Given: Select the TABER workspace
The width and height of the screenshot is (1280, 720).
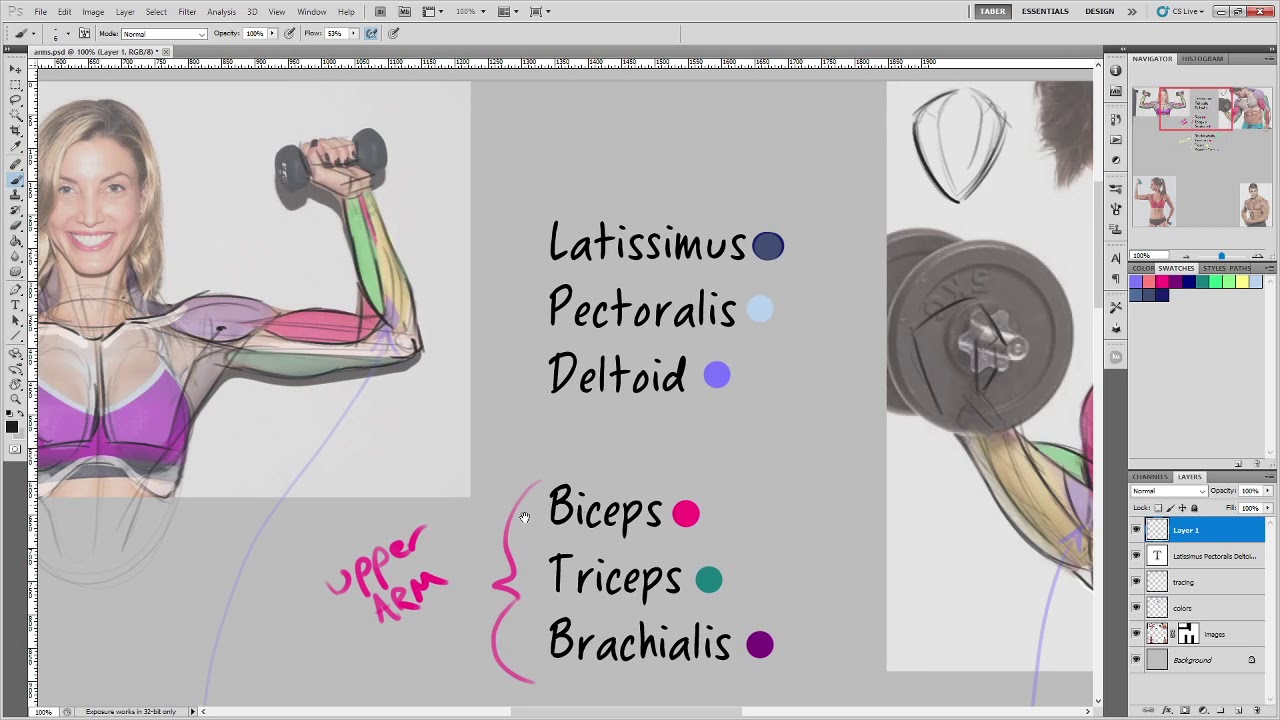Looking at the screenshot, I should [x=992, y=12].
